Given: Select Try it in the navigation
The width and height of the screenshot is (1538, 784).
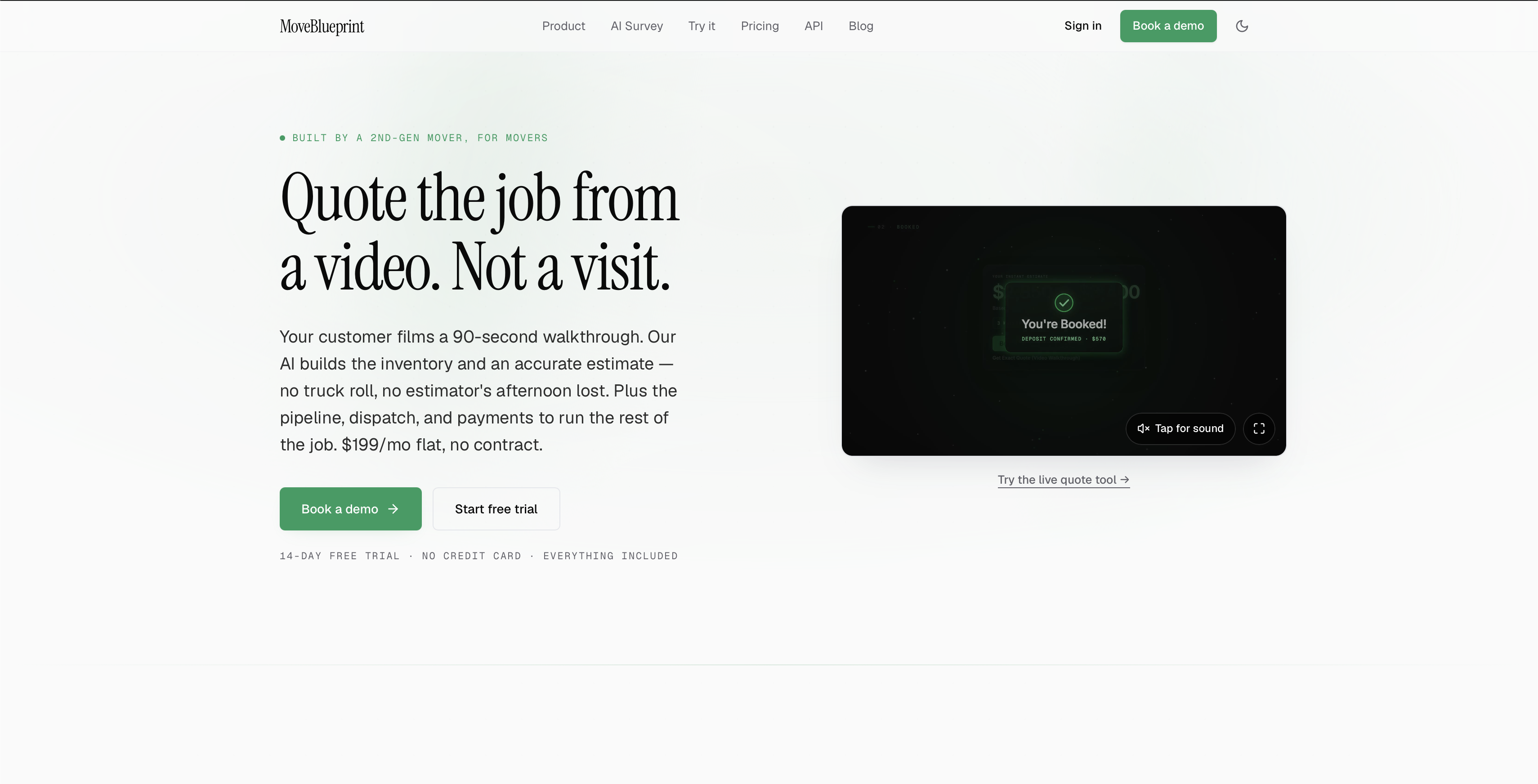Looking at the screenshot, I should 702,26.
